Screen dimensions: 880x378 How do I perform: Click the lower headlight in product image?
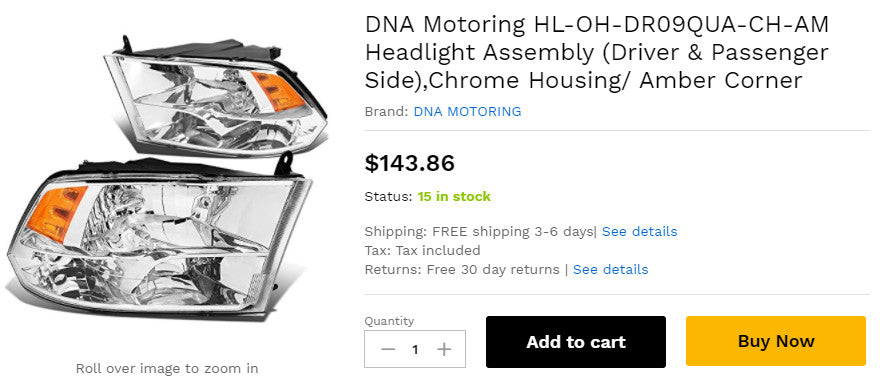[160, 236]
